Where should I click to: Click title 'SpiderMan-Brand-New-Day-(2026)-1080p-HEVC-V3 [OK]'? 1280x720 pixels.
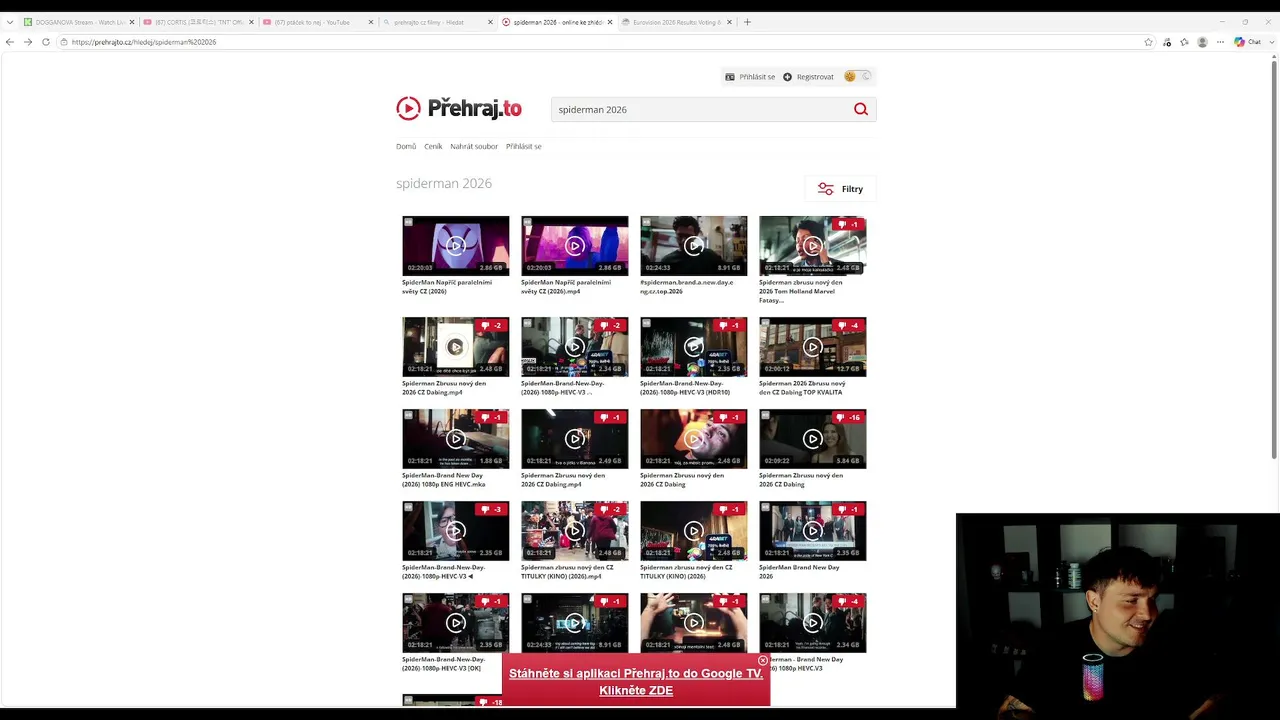(445, 664)
